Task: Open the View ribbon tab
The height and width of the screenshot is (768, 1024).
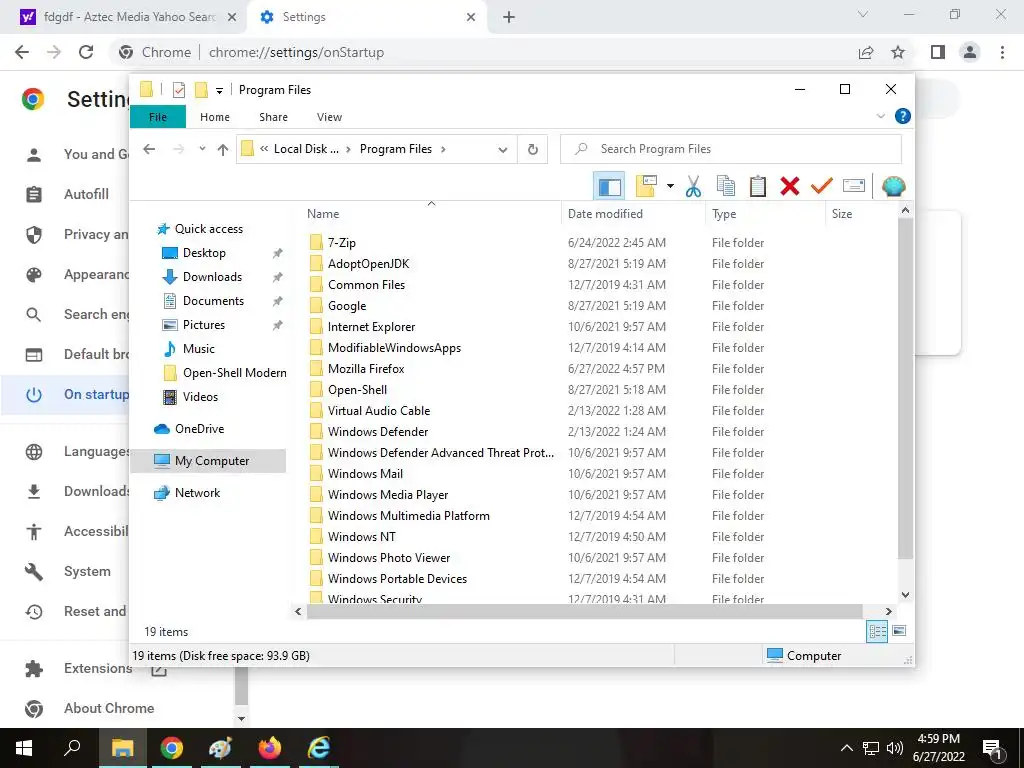Action: (329, 117)
